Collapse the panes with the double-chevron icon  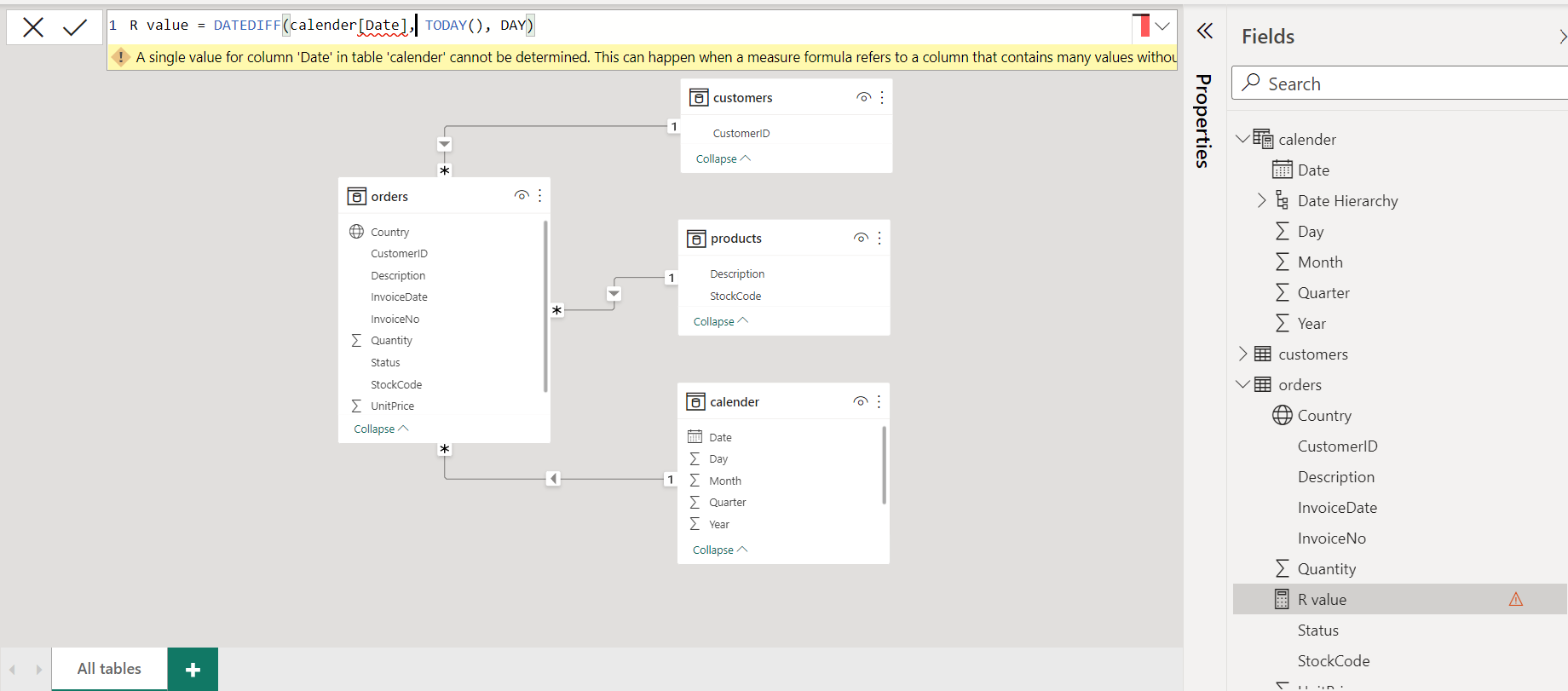1204,32
